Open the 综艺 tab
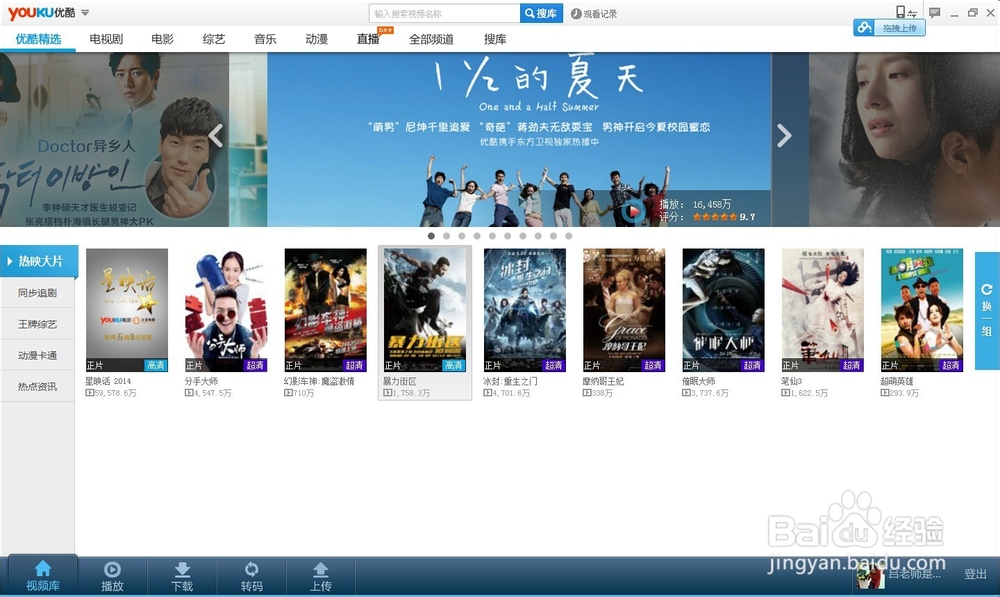The image size is (1000, 597). click(214, 39)
